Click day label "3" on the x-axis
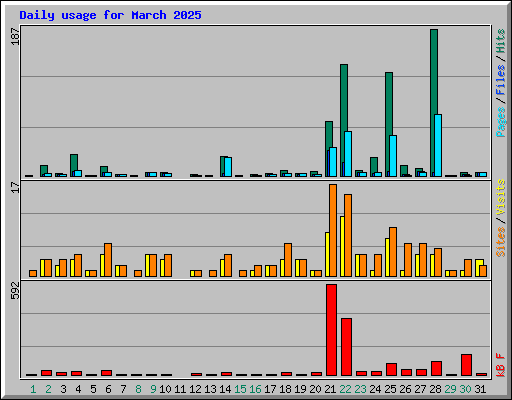 tap(63, 389)
